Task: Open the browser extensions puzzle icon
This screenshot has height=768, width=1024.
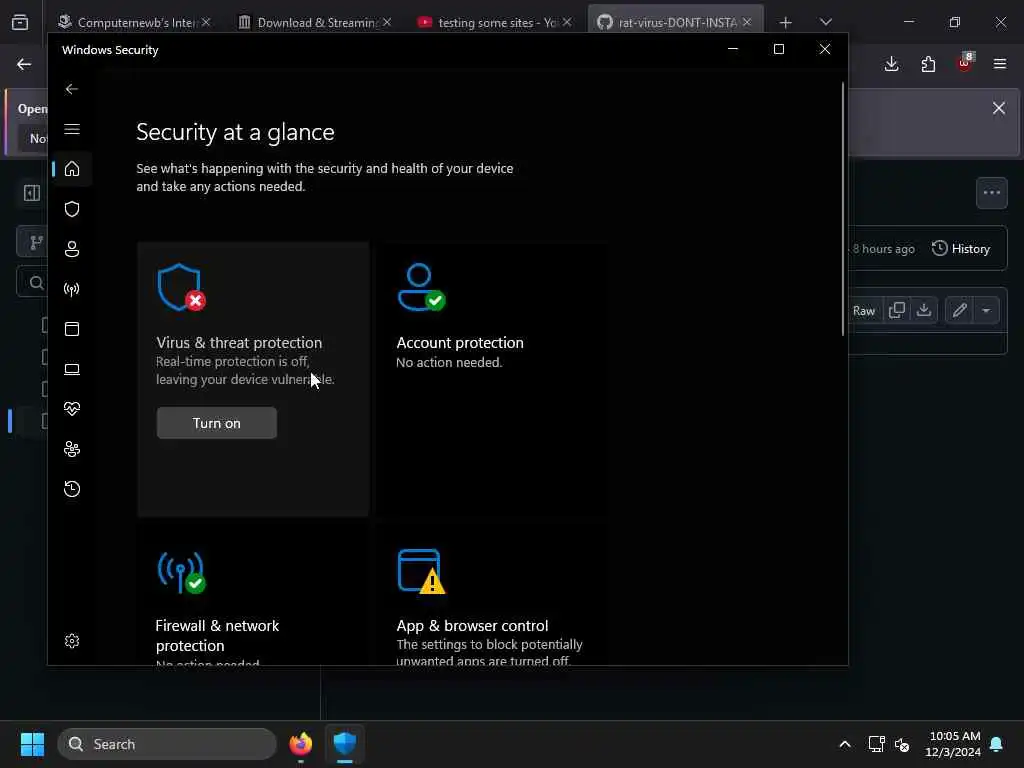Action: click(928, 64)
